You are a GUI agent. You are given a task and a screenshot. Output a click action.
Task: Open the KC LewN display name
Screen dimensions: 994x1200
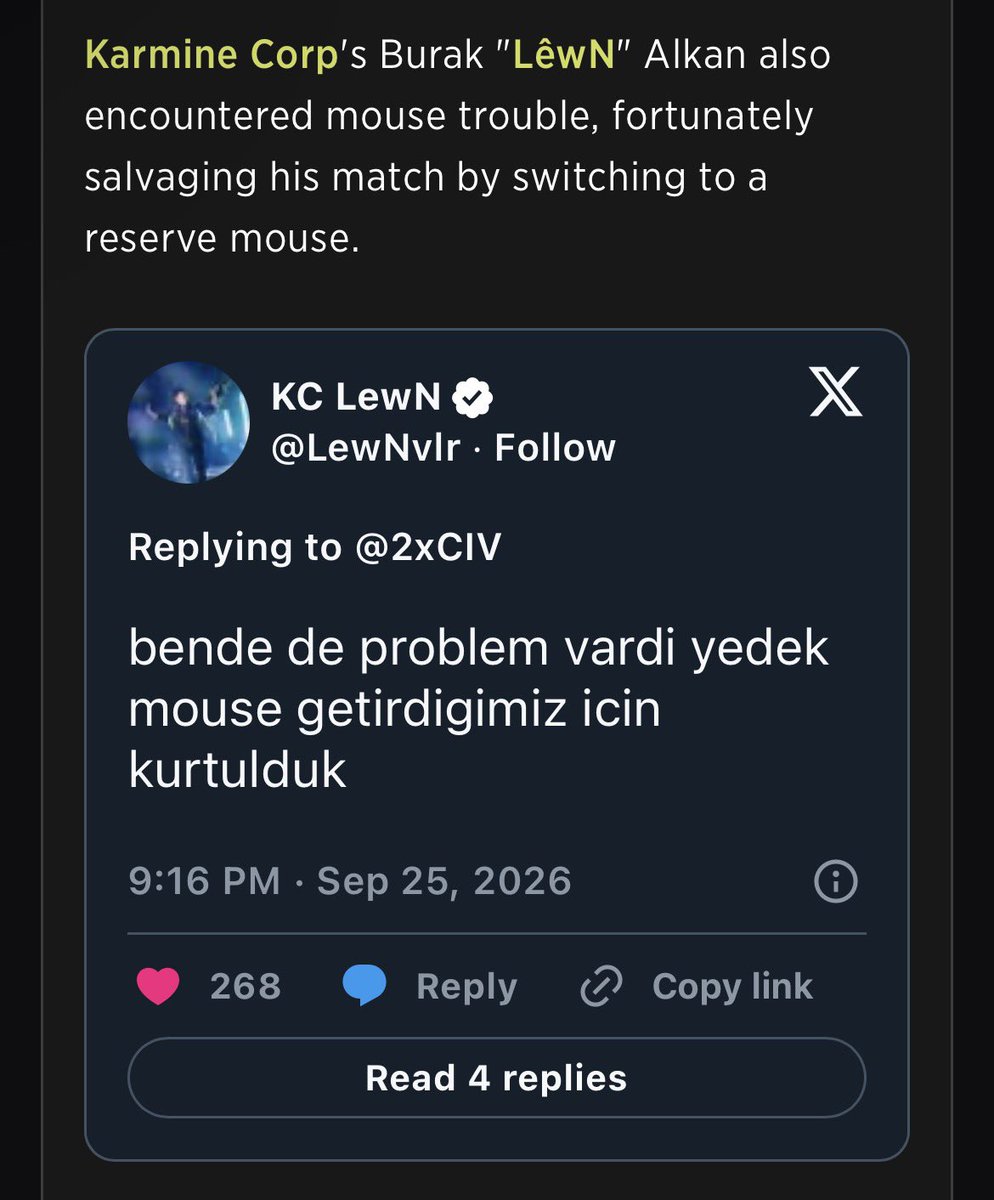(356, 398)
